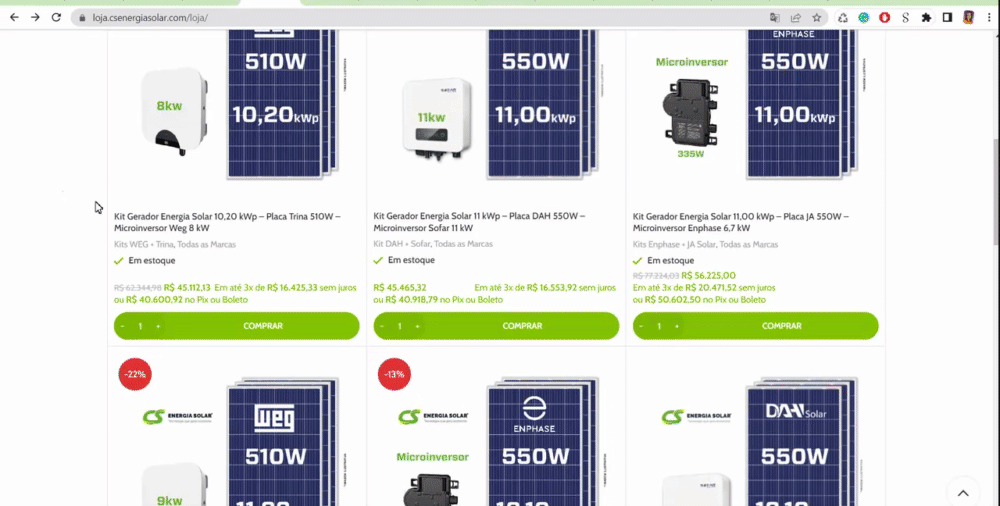
Task: Reload the loja.csenergiasolar.com page
Action: coord(56,18)
